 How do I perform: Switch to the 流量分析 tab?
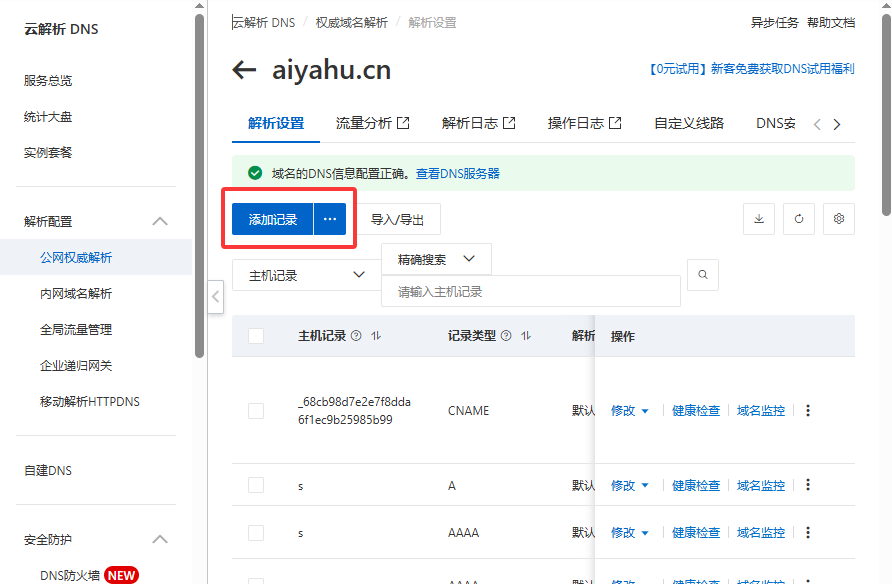[x=372, y=123]
